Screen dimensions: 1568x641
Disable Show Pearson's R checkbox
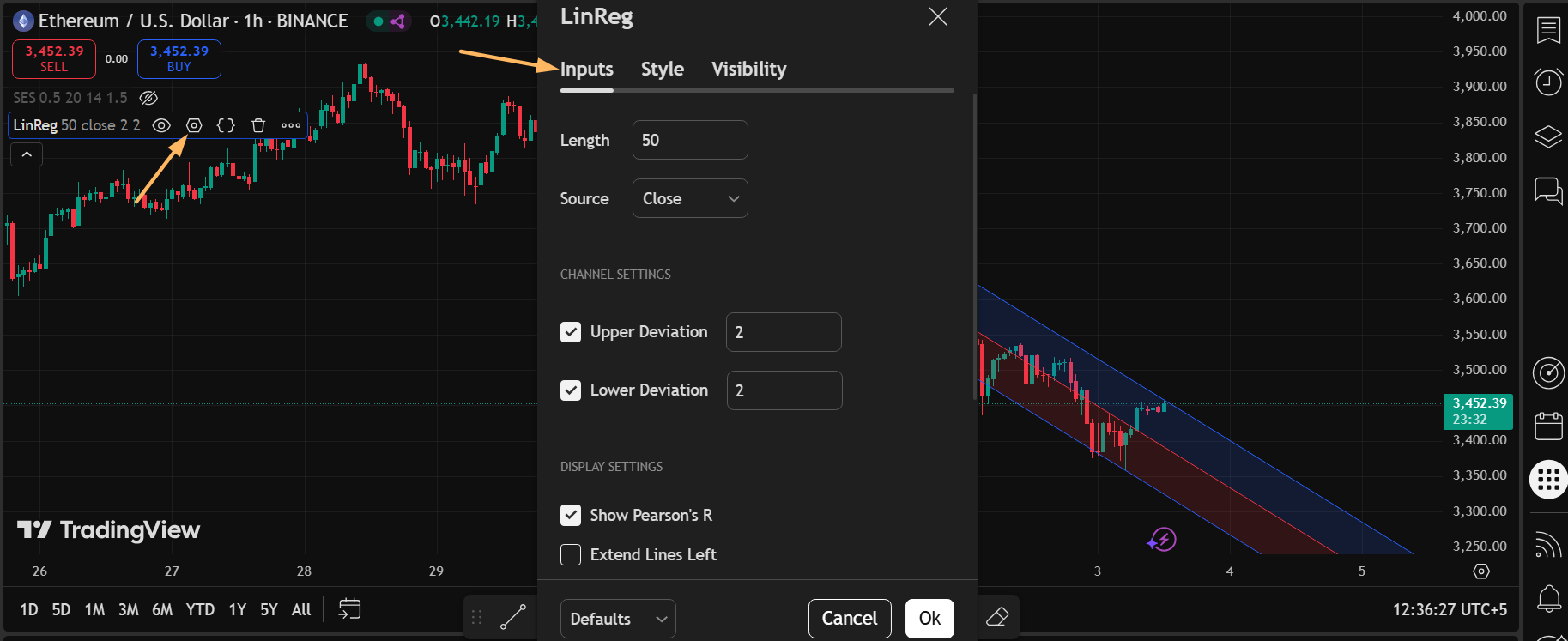tap(571, 515)
